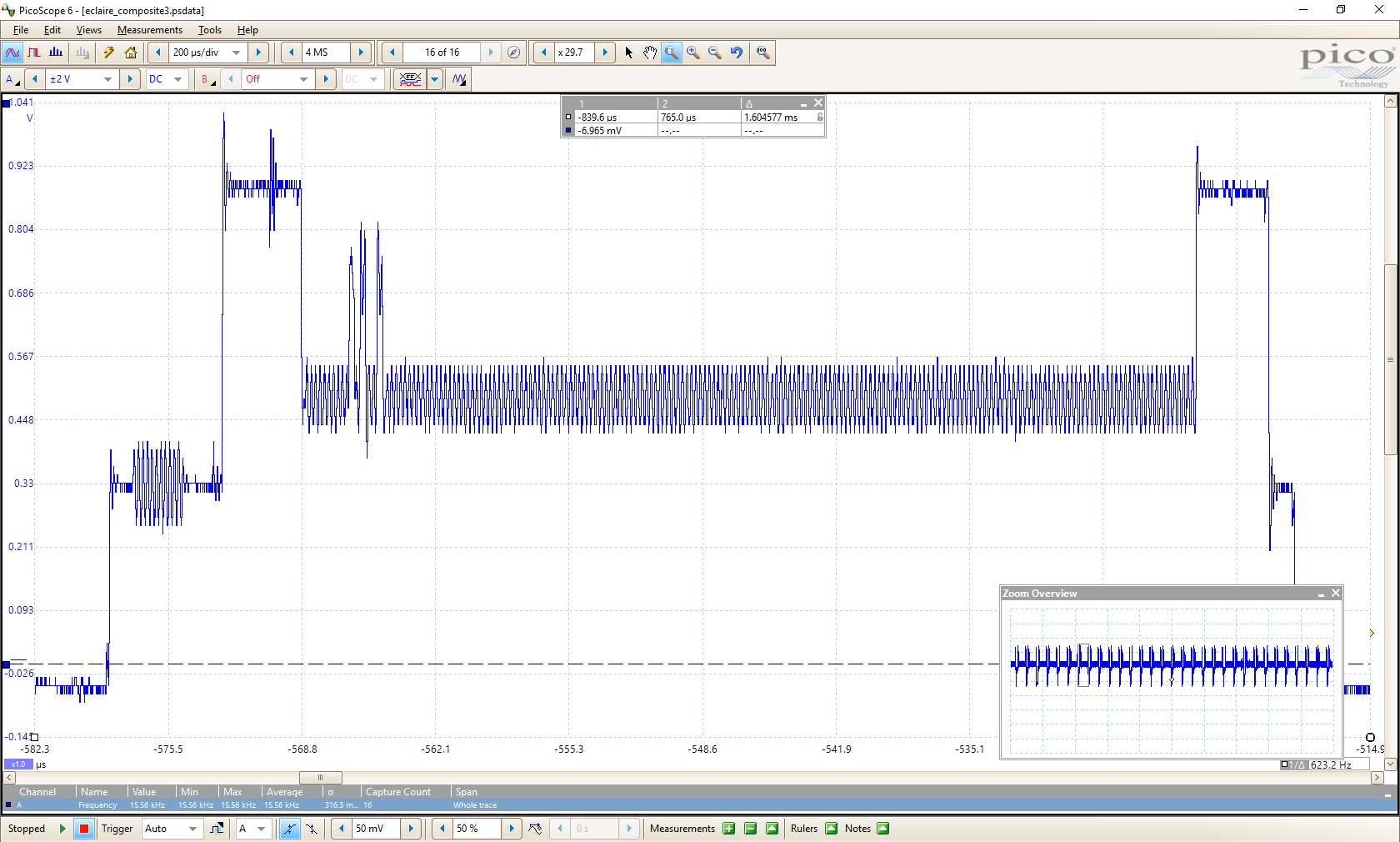Click the add measurement plus icon

[x=729, y=829]
